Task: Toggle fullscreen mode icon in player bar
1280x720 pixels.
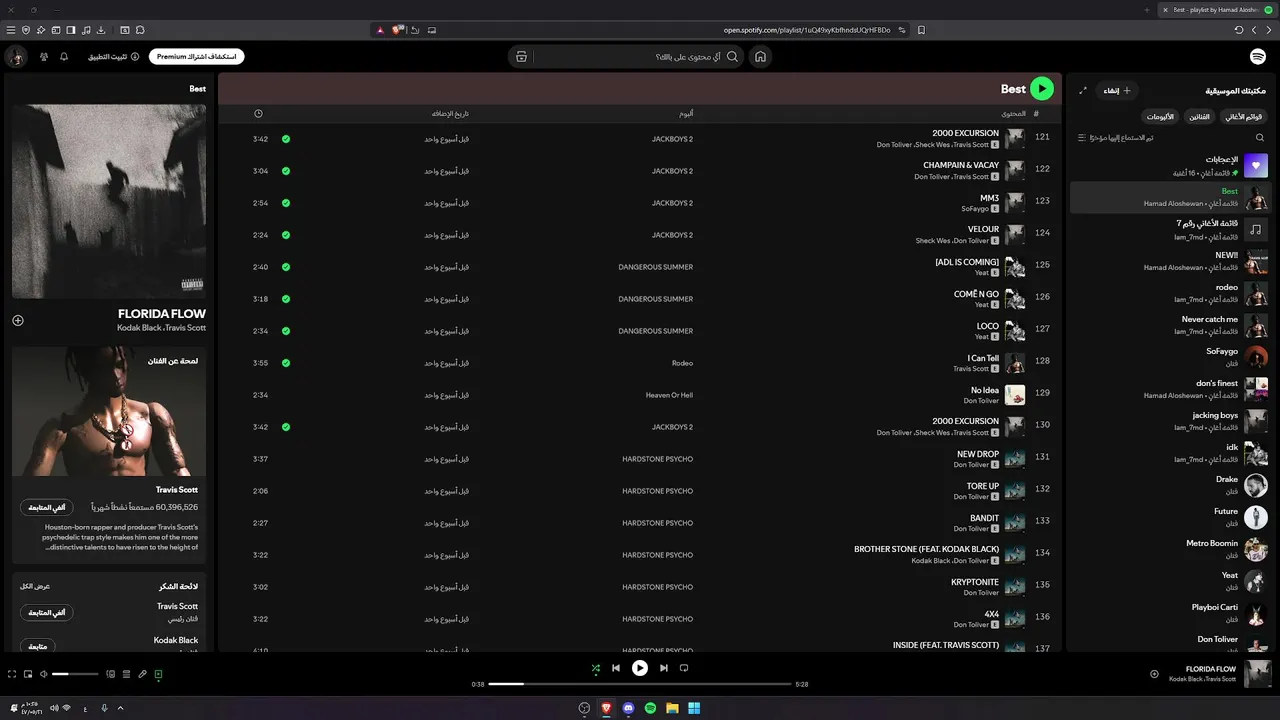Action: click(12, 674)
